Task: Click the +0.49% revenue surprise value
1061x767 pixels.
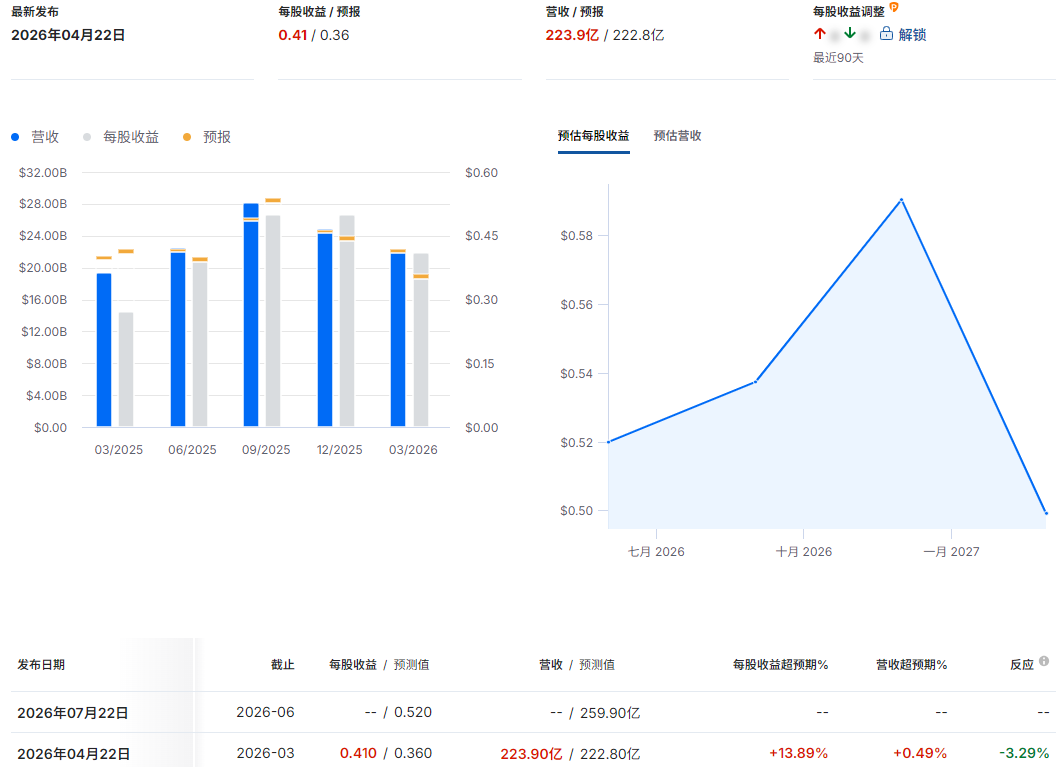Action: point(920,753)
